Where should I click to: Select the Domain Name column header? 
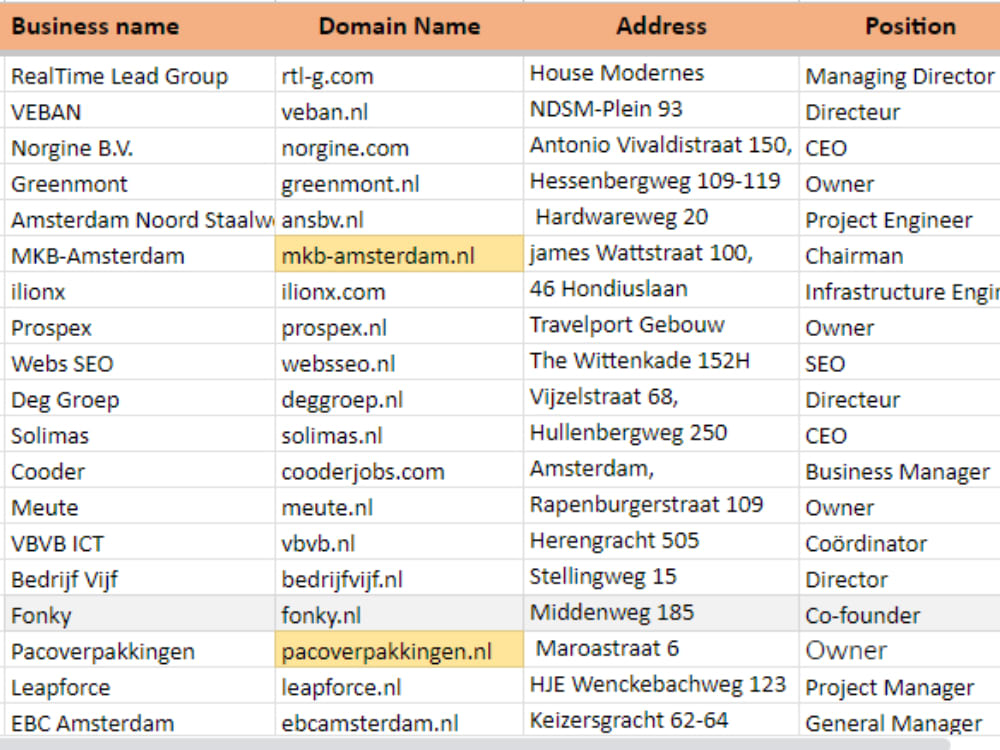click(x=399, y=26)
